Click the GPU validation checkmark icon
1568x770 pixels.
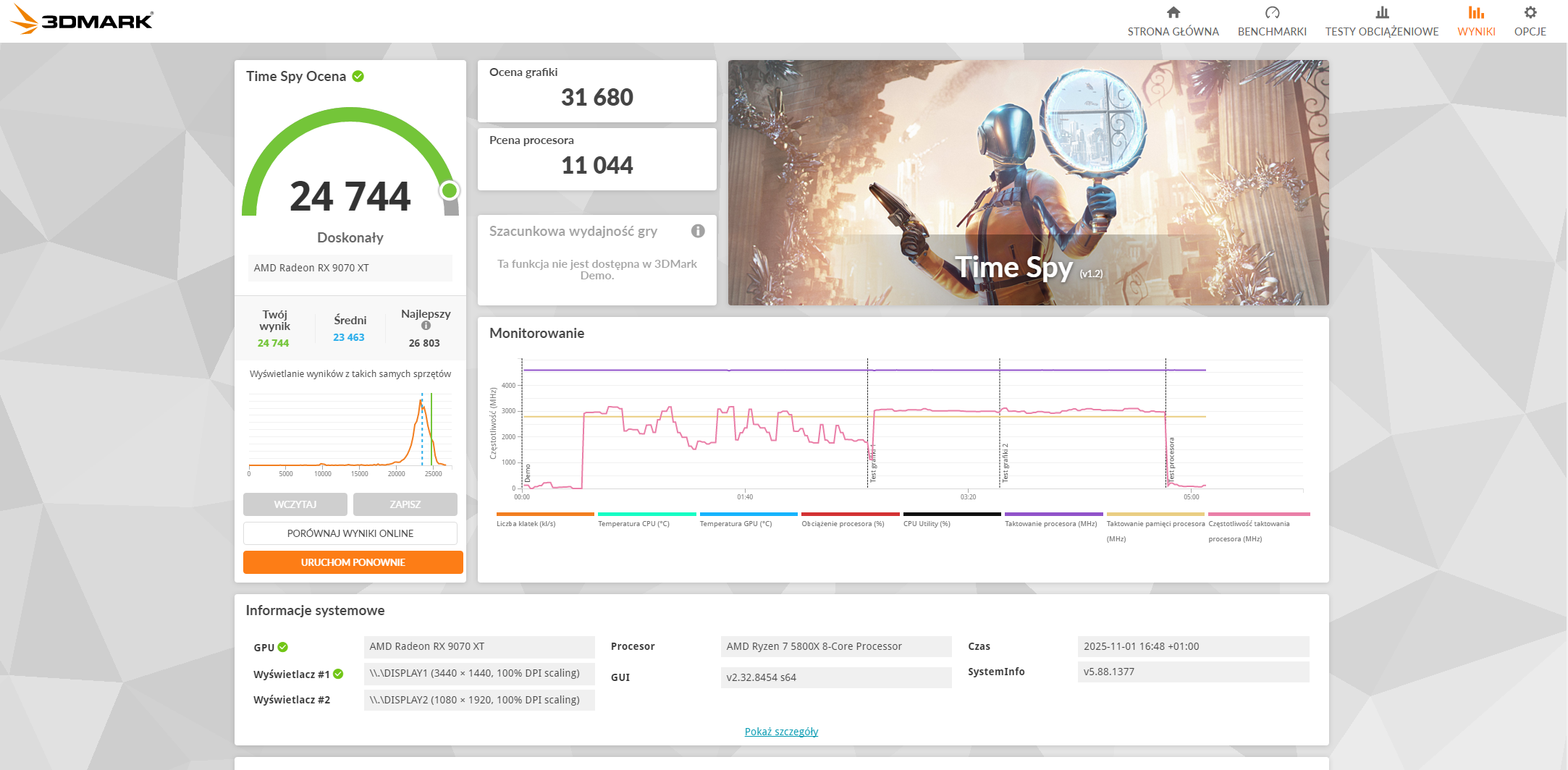283,647
